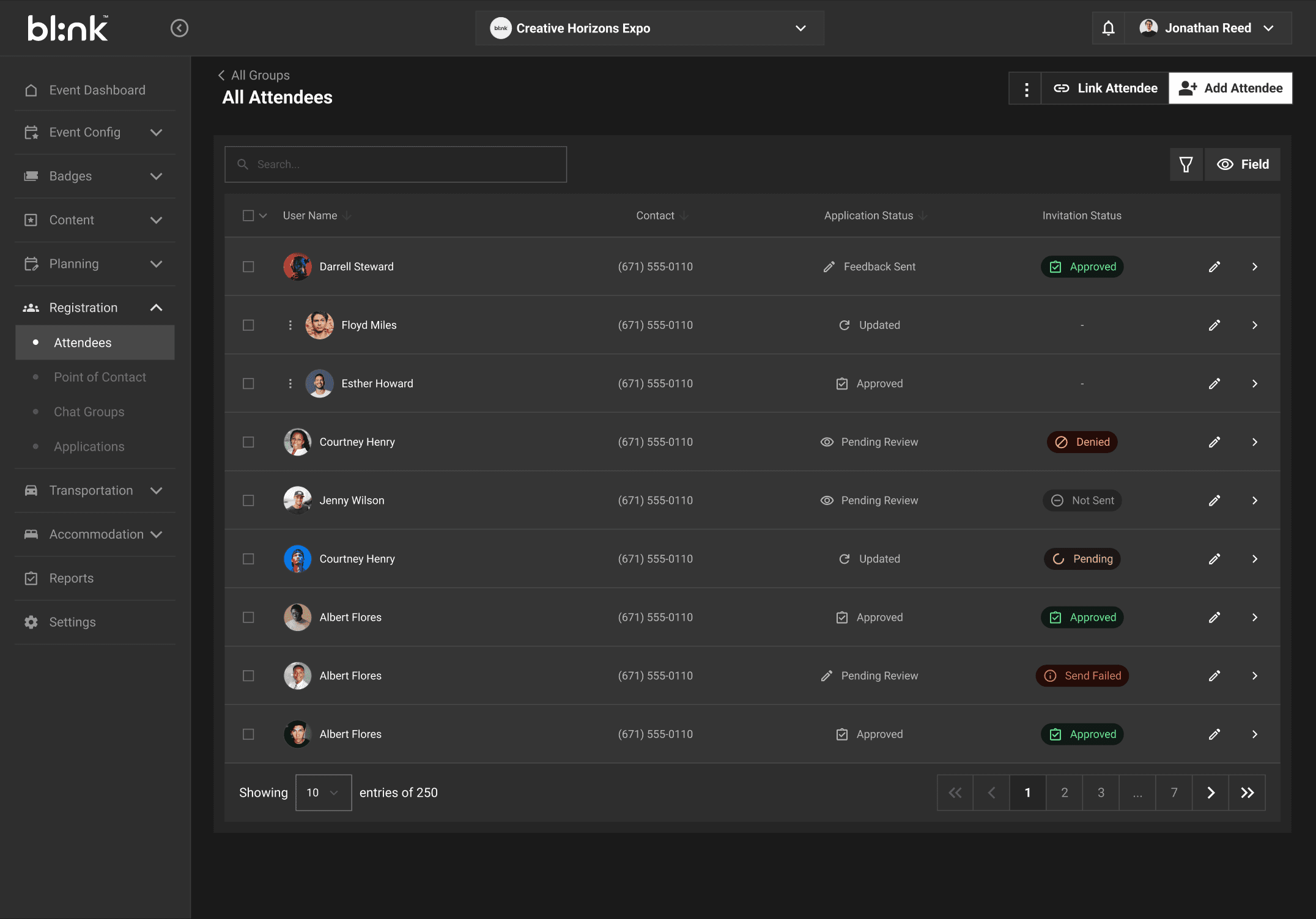Open the filter funnel icon
1316x919 pixels.
pyautogui.click(x=1186, y=164)
